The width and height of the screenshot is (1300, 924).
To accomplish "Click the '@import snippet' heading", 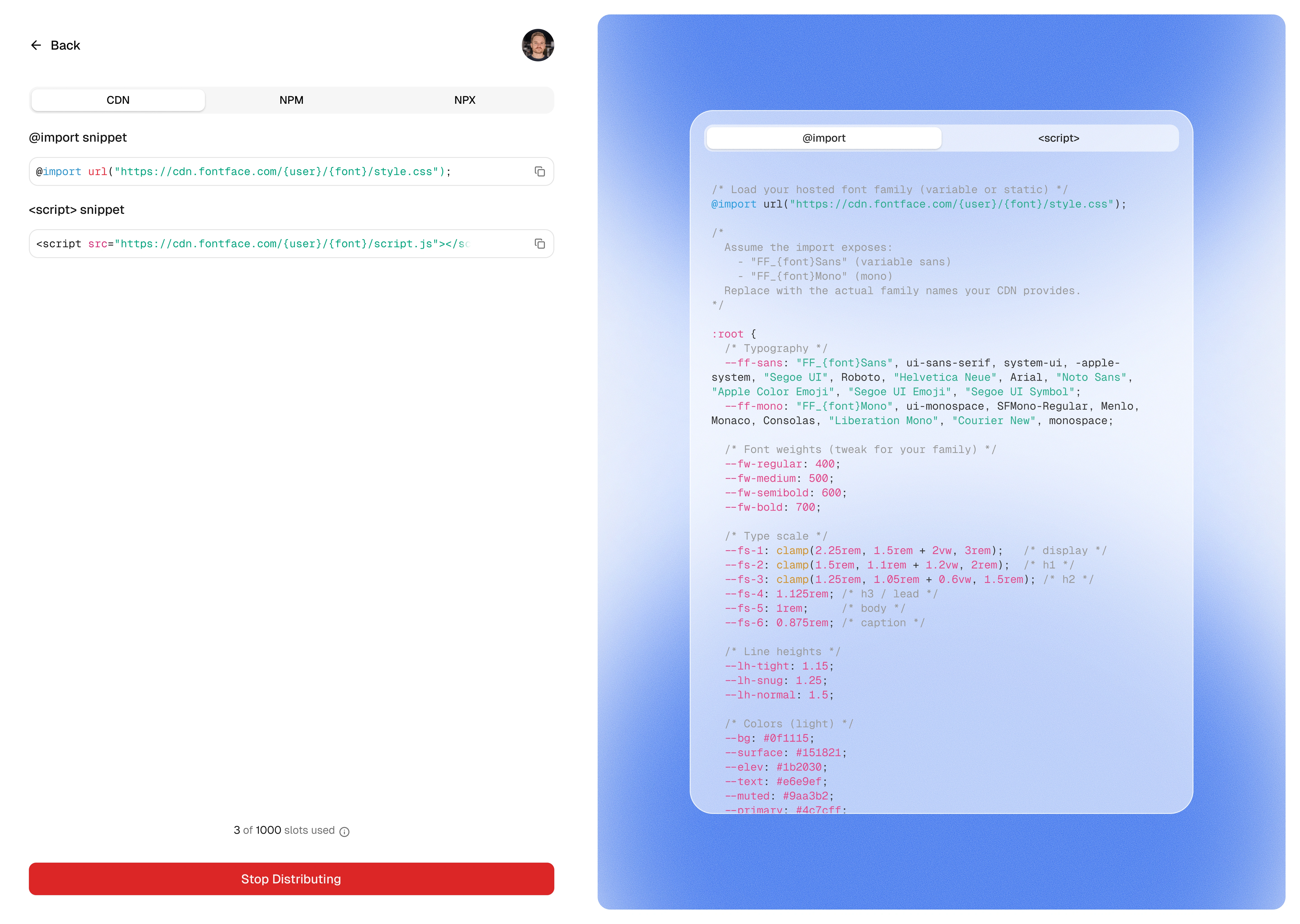I will click(x=78, y=138).
